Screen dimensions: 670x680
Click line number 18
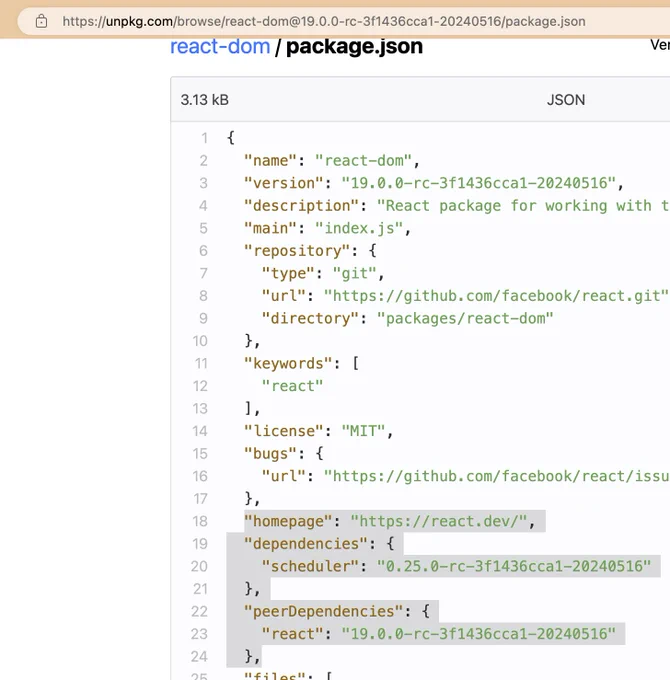pyautogui.click(x=200, y=521)
